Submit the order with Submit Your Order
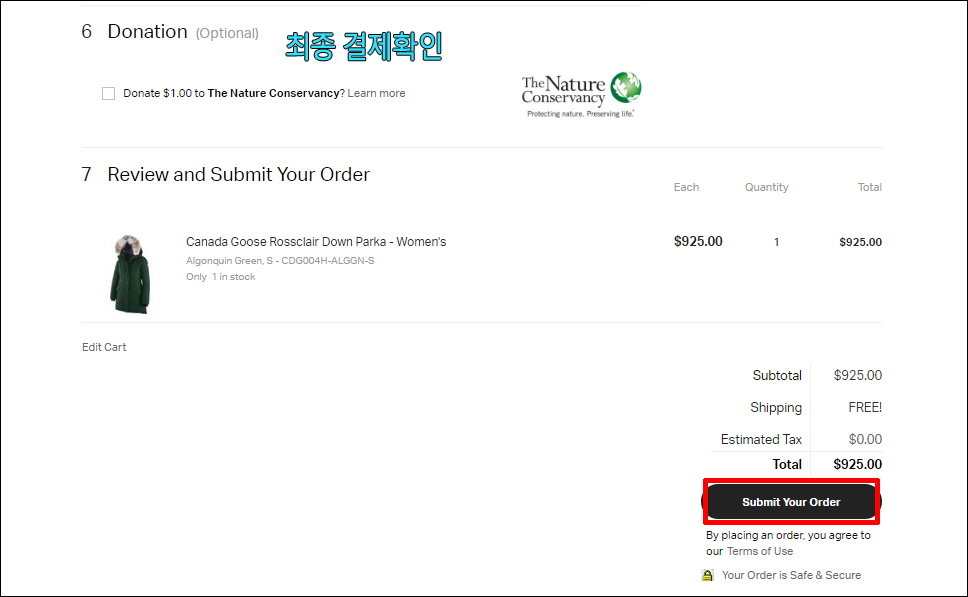 [791, 502]
